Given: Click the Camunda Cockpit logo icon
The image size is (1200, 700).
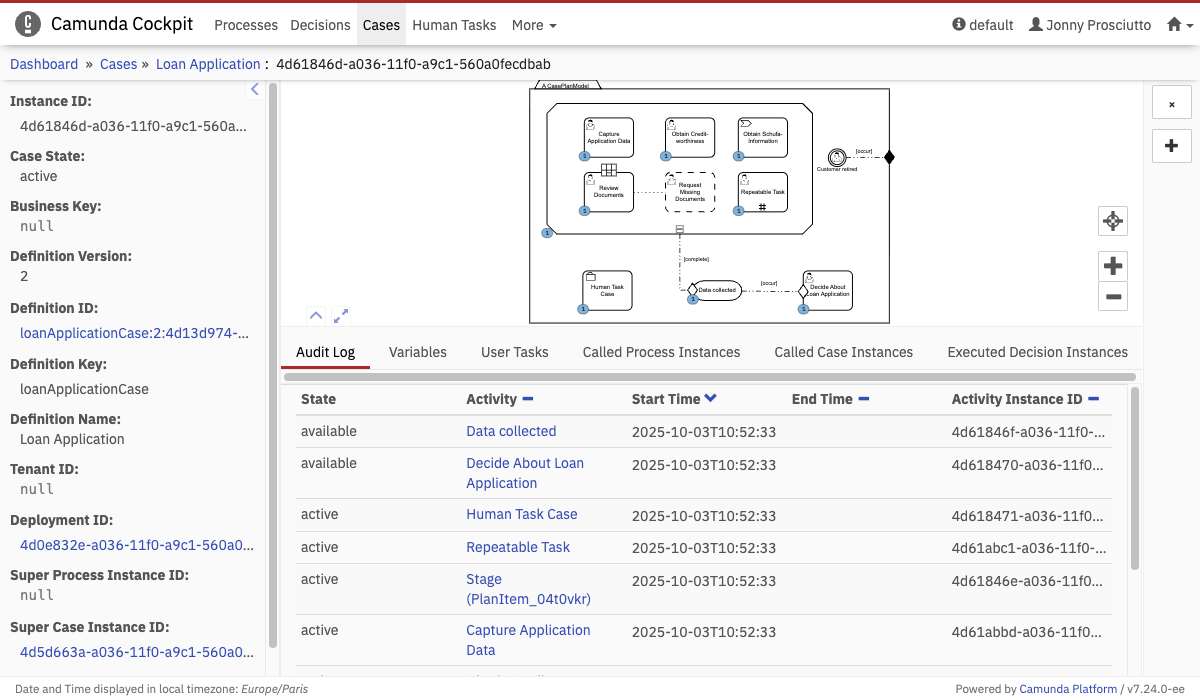Looking at the screenshot, I should pos(29,24).
